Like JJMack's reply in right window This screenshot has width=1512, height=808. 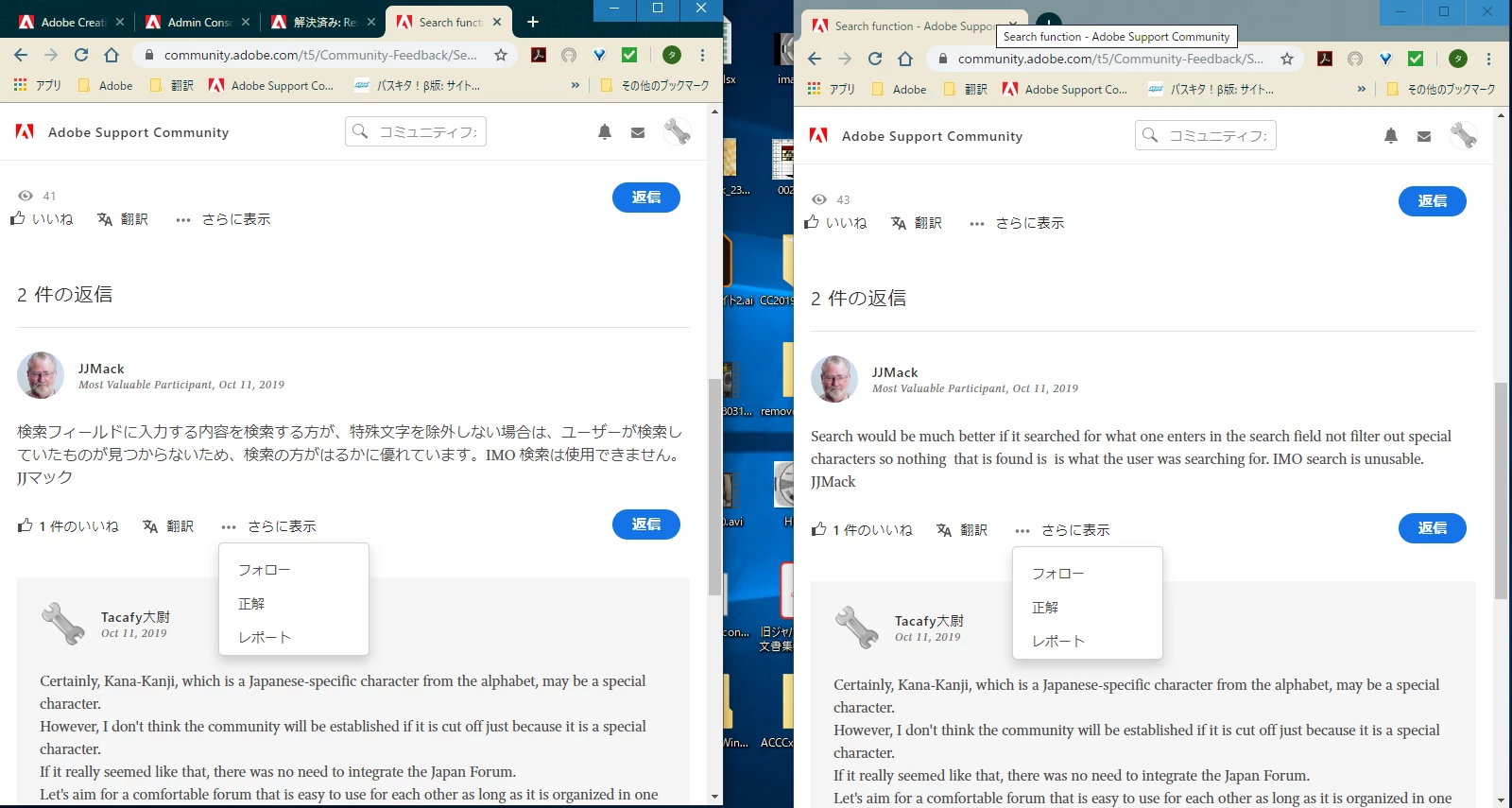tap(862, 529)
